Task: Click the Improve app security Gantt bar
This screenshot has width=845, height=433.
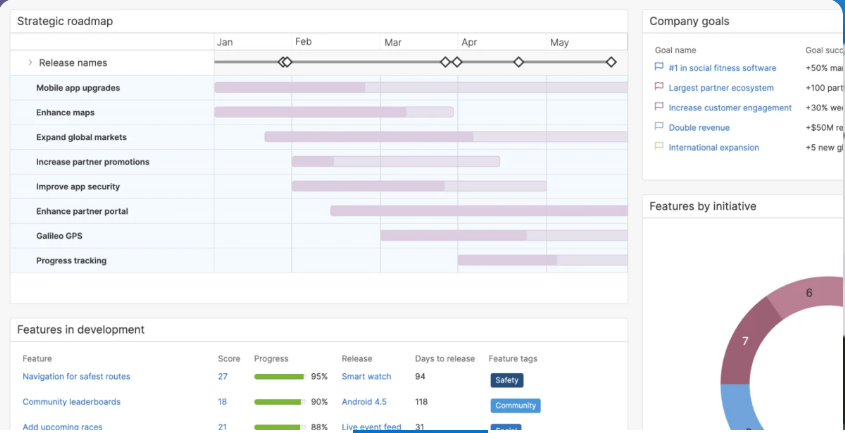Action: point(419,186)
